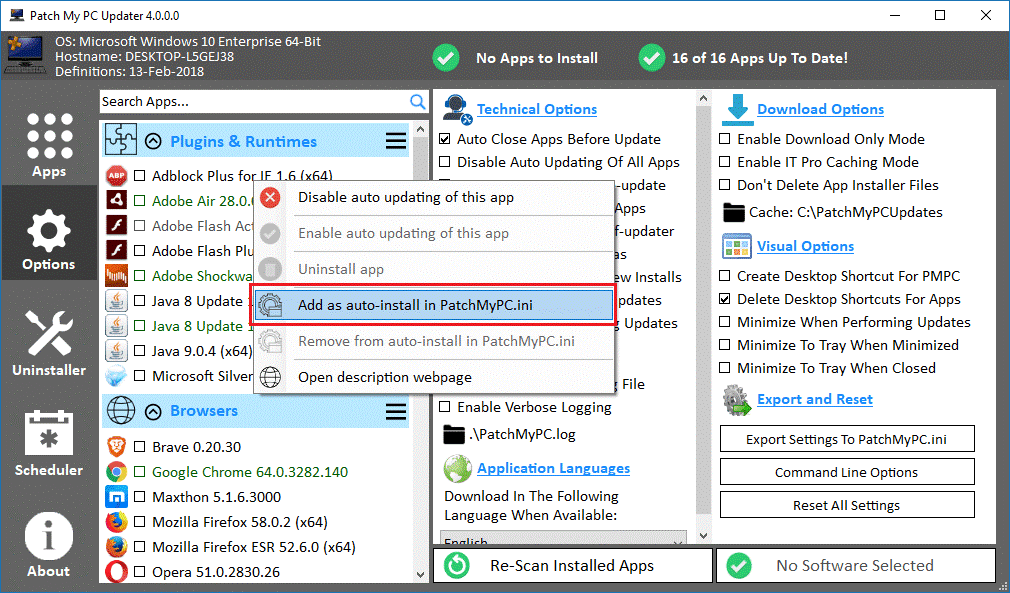The width and height of the screenshot is (1010, 593).
Task: Click the search magnifier icon
Action: tap(417, 102)
